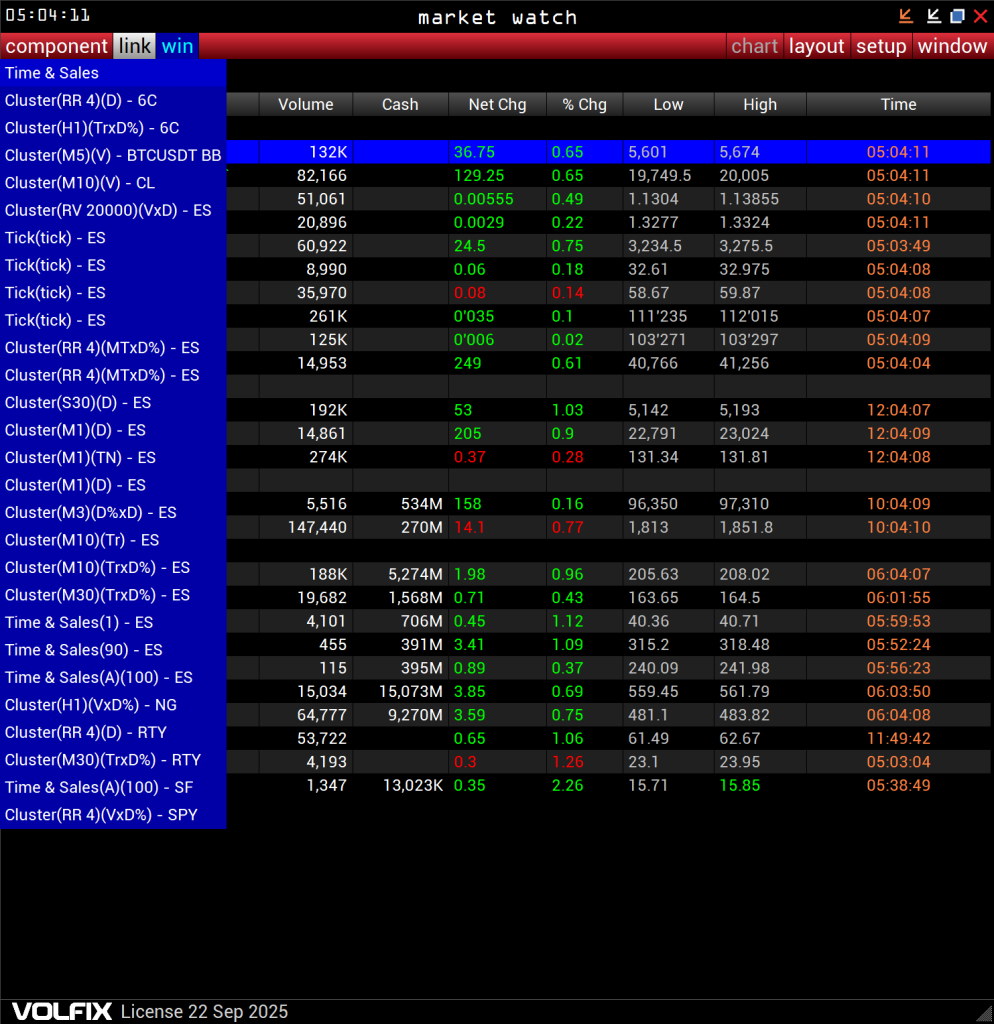This screenshot has height=1024, width=994.
Task: Click the 15,073M cash cell
Action: coord(400,692)
